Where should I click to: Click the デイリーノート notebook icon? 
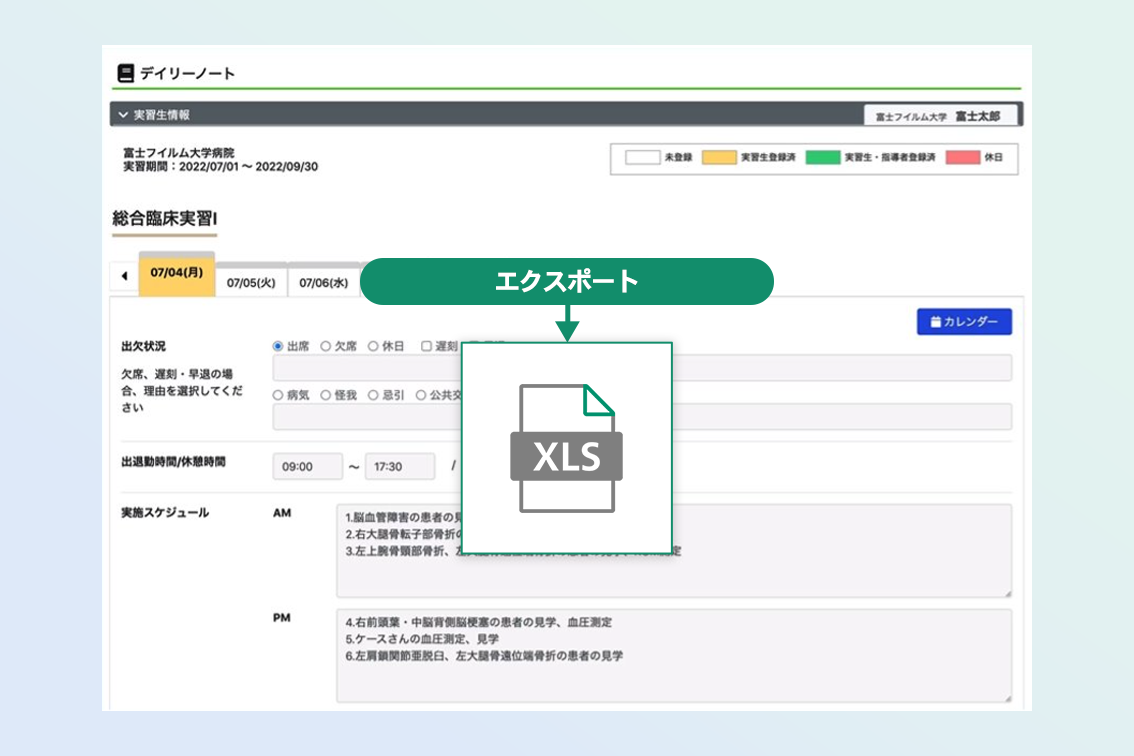(125, 73)
